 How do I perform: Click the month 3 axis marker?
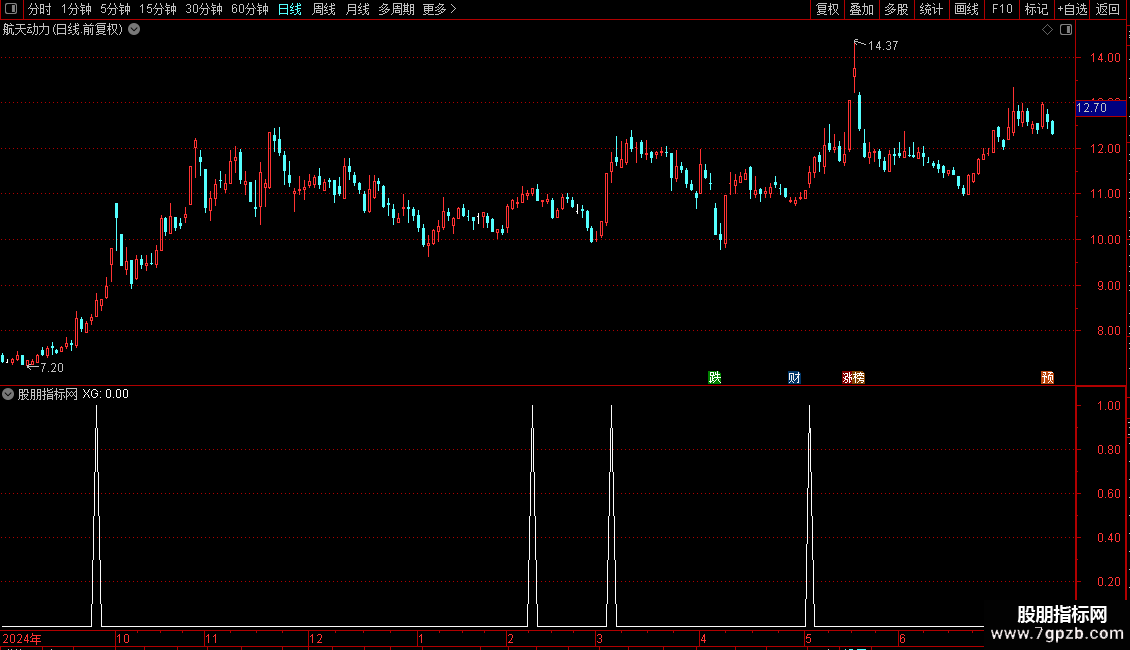pos(599,639)
